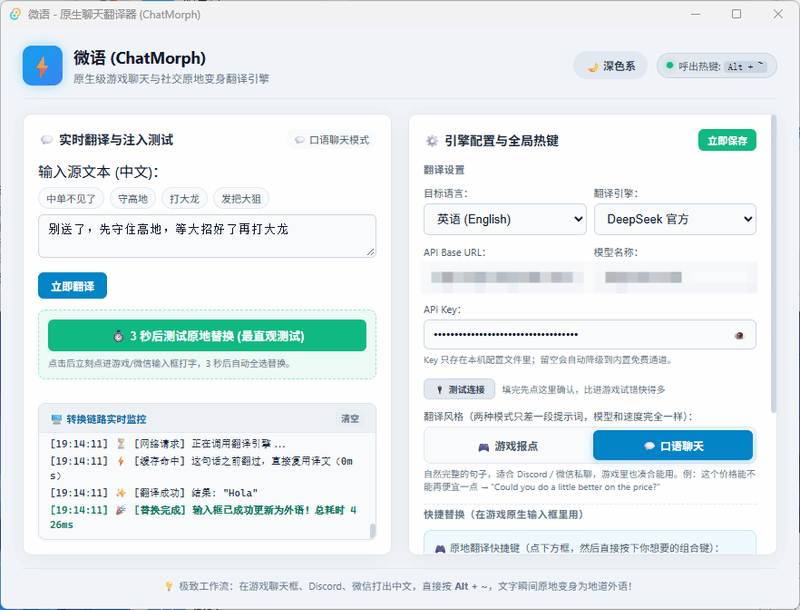Toggle API Key visibility with the eye icon
Image resolution: width=800 pixels, height=610 pixels.
click(x=739, y=335)
